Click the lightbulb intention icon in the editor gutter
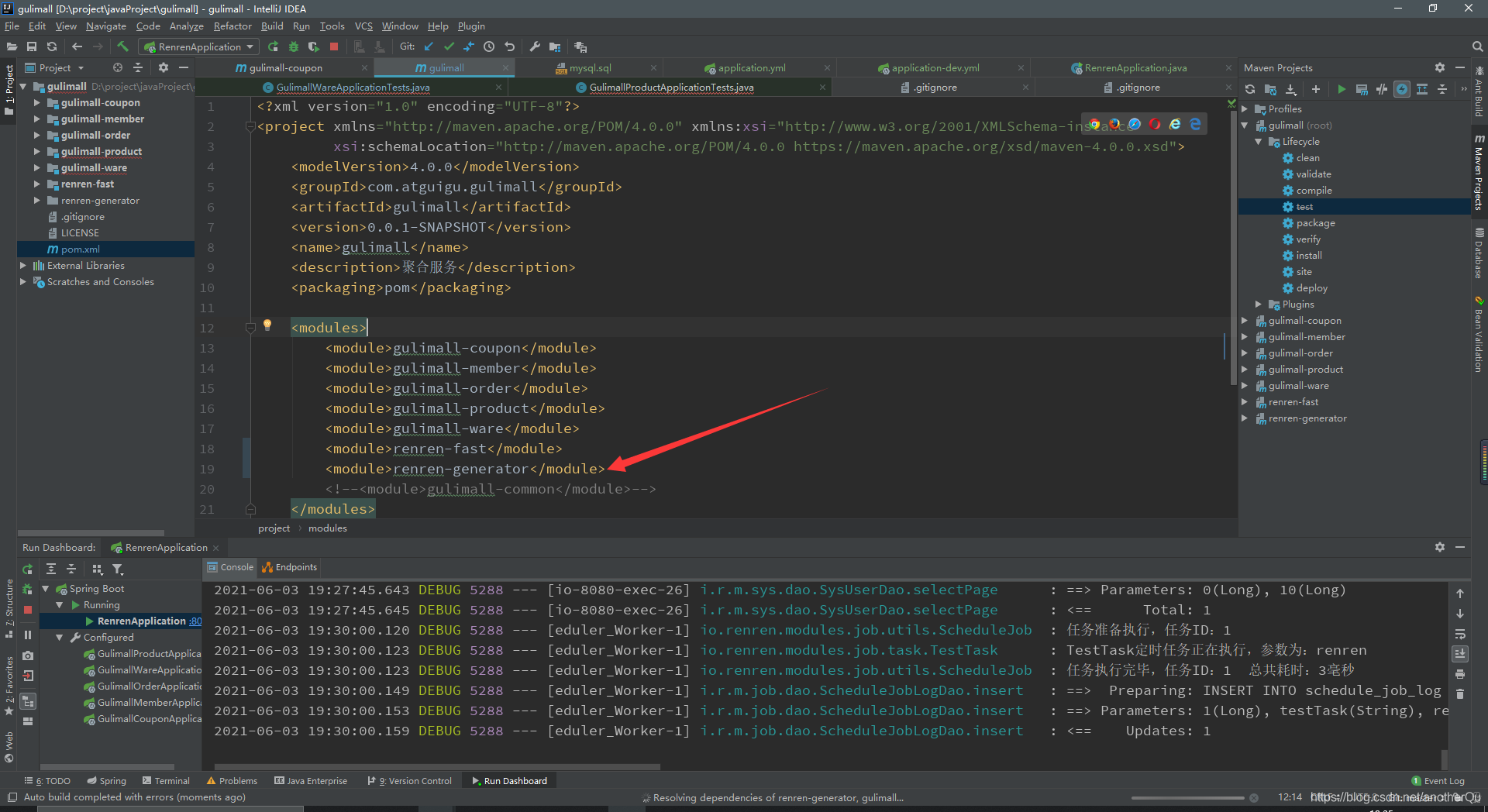1488x812 pixels. point(267,325)
